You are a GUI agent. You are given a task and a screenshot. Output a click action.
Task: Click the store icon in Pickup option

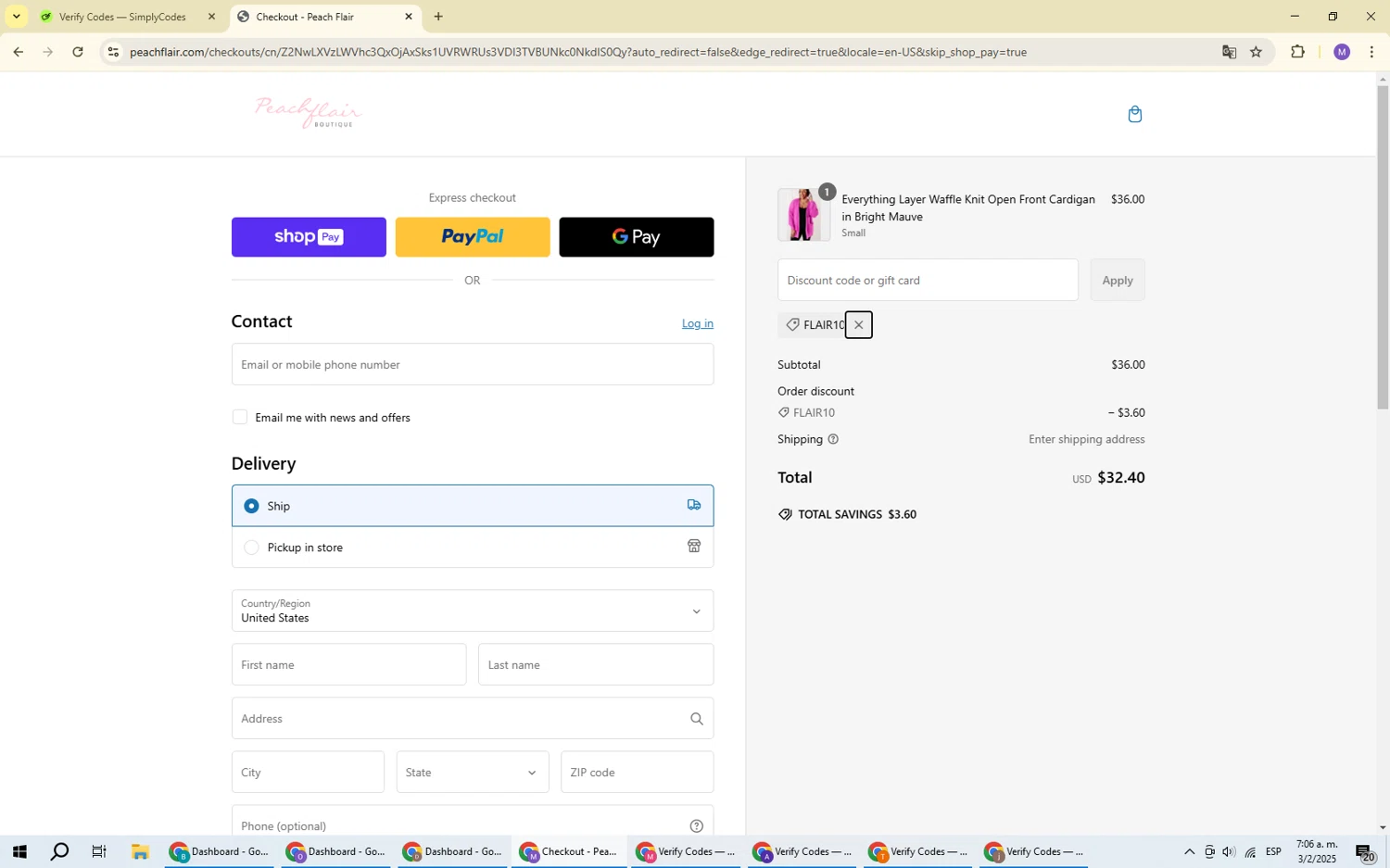pos(694,547)
